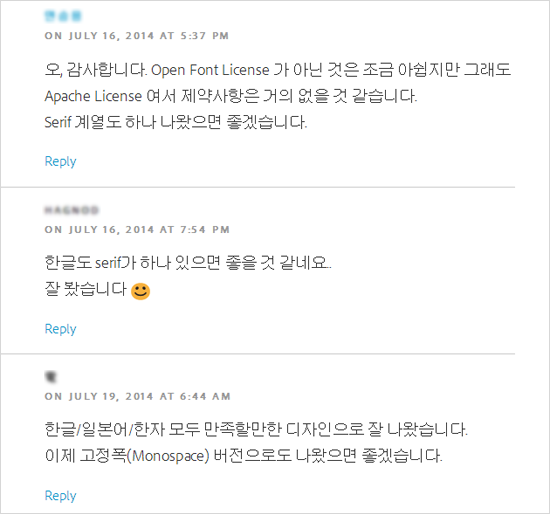Click the text '잘 봤습니다' beside the smiley
This screenshot has width=550, height=514.
click(85, 289)
